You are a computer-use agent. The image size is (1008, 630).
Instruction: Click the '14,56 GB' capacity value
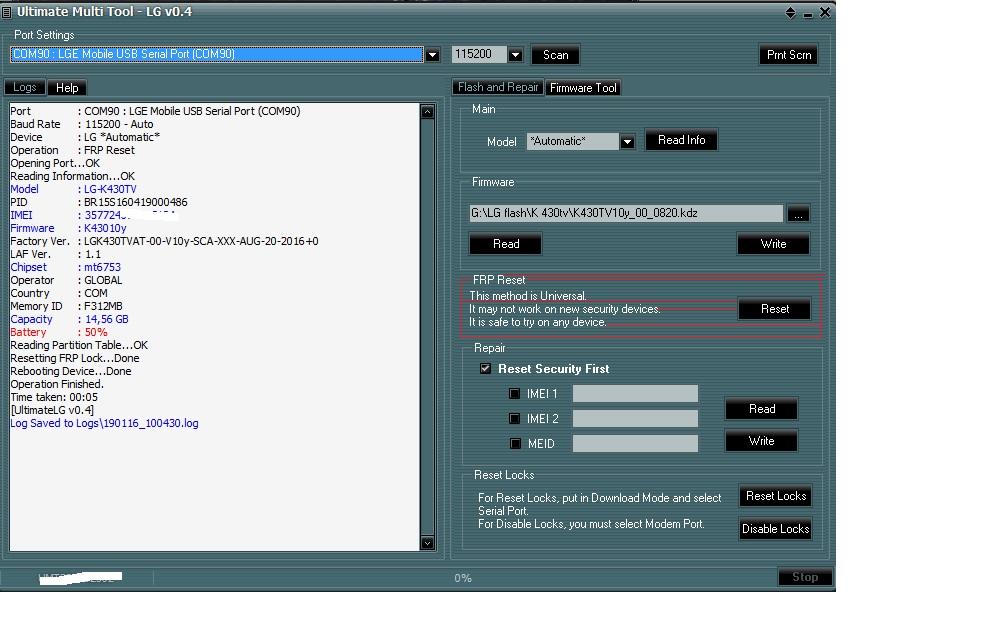pos(107,320)
